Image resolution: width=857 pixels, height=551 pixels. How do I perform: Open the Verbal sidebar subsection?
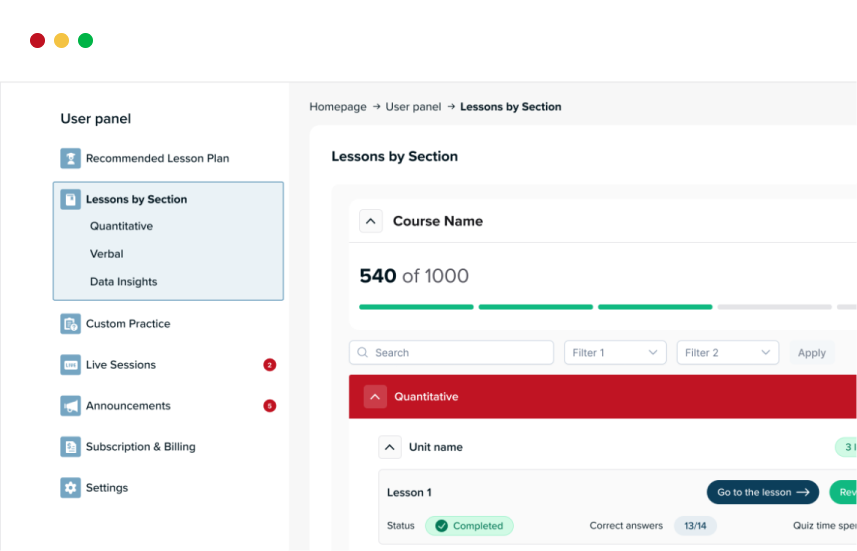click(107, 254)
